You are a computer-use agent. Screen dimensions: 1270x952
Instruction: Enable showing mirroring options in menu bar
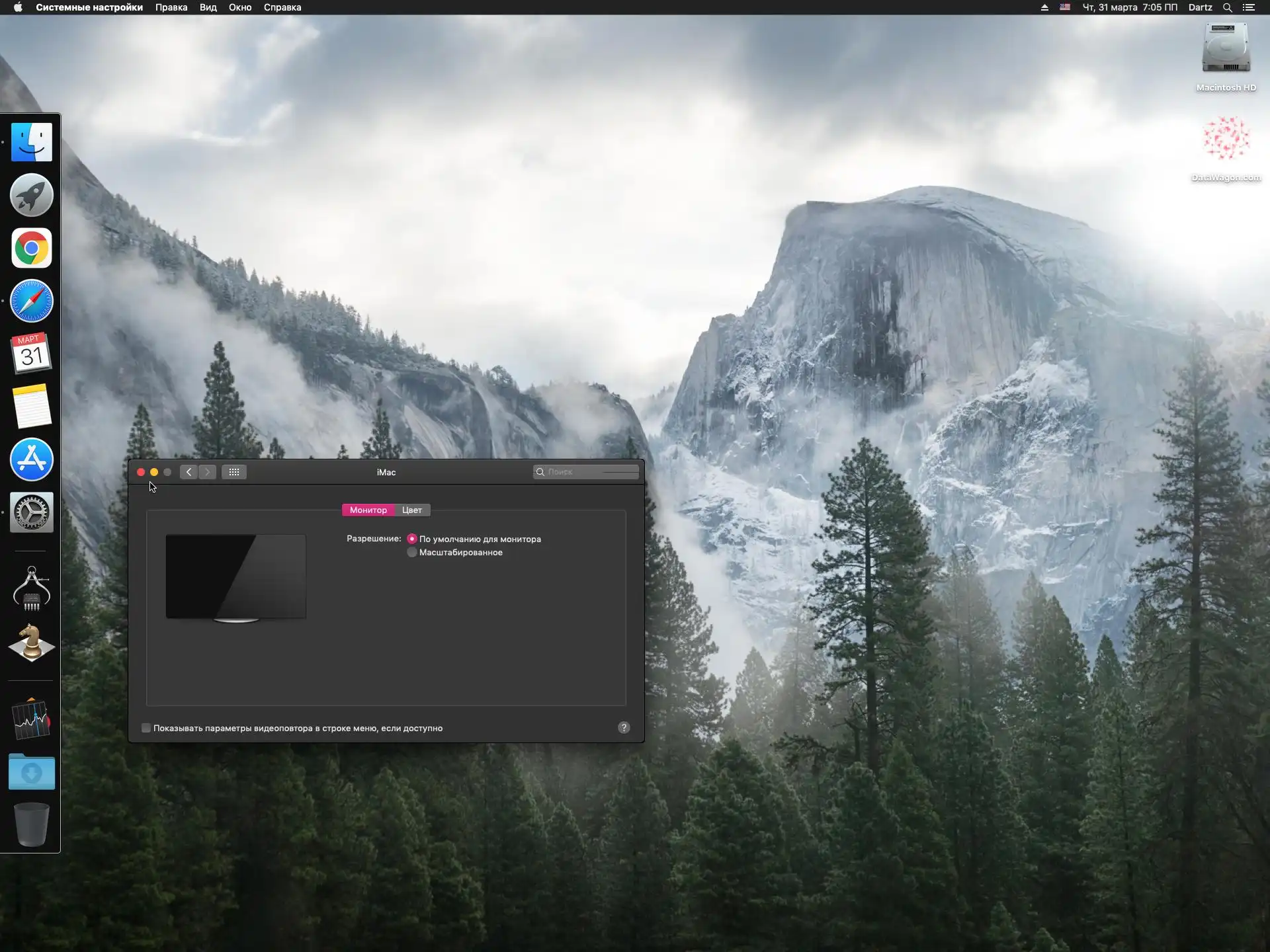pos(146,729)
